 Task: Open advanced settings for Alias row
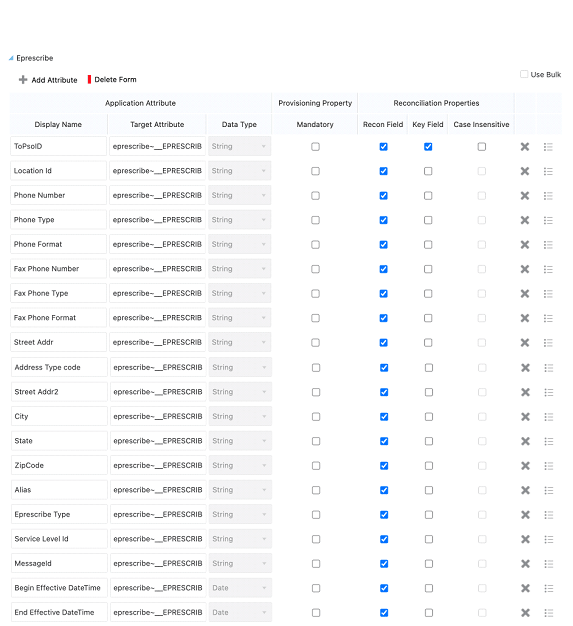pos(549,490)
